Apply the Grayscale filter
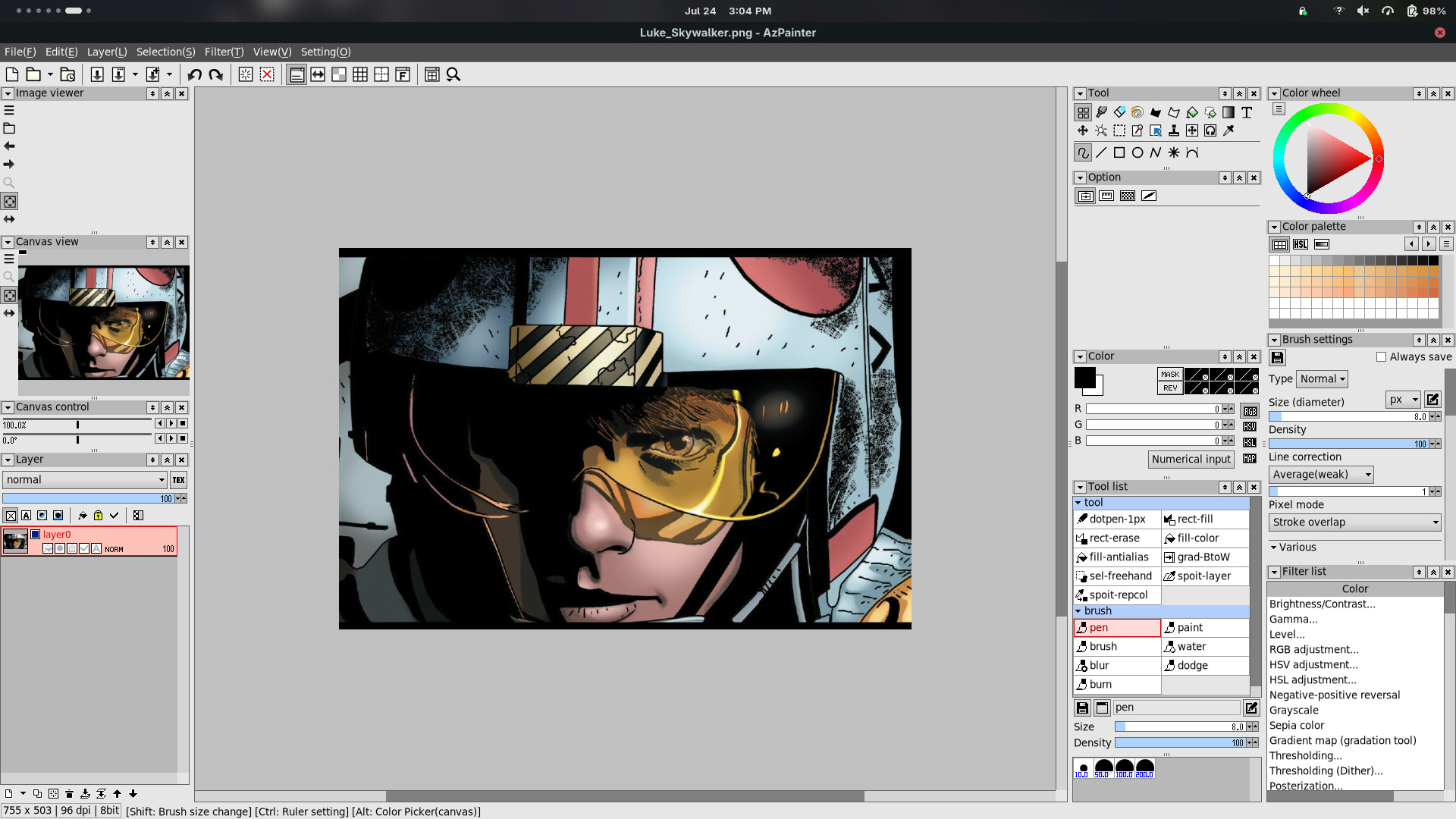 [1294, 711]
